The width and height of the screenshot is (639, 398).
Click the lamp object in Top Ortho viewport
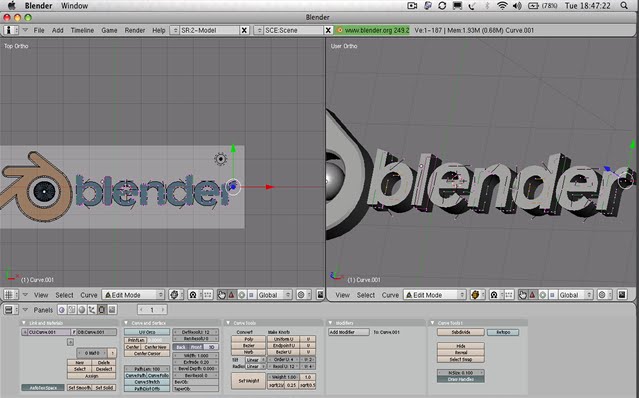220,159
